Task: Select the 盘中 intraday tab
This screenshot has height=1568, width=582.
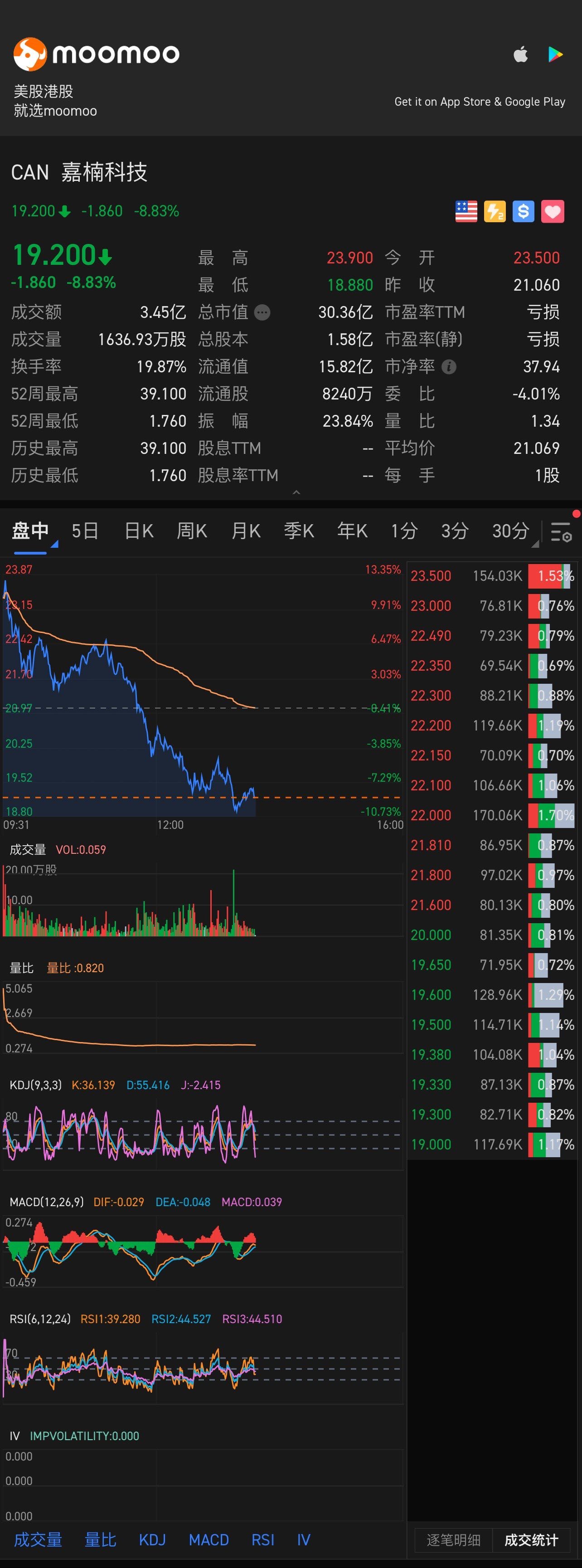Action: point(30,531)
